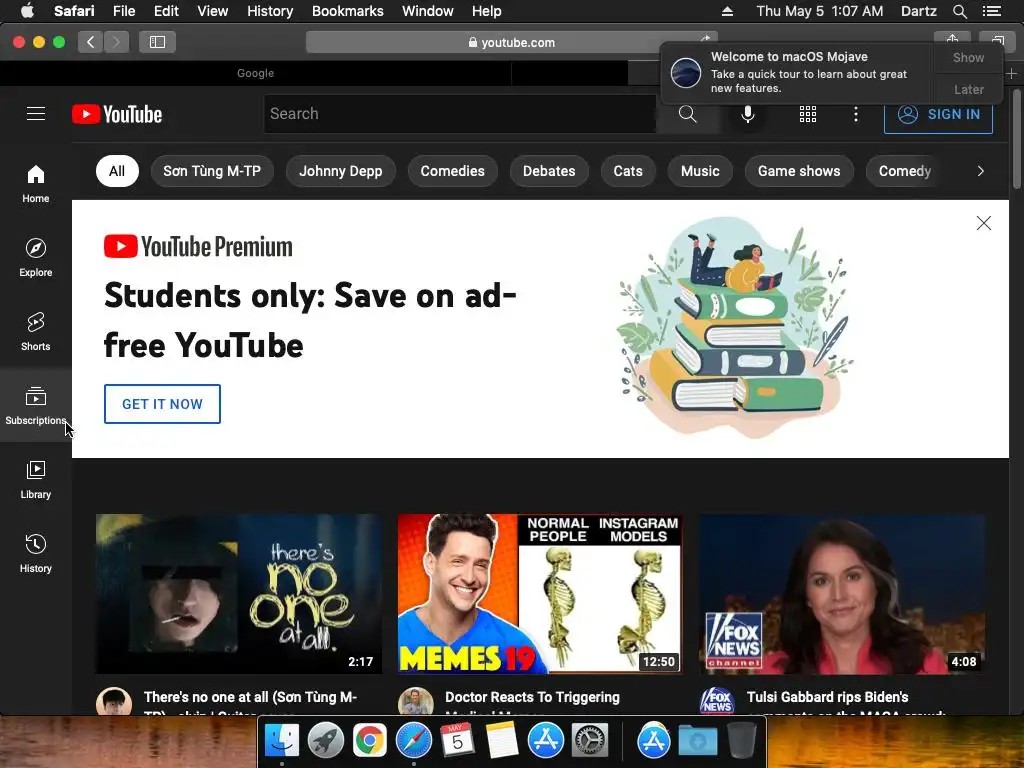Screen dimensions: 1024x768
Task: Toggle Safari's sidebar button
Action: [157, 42]
